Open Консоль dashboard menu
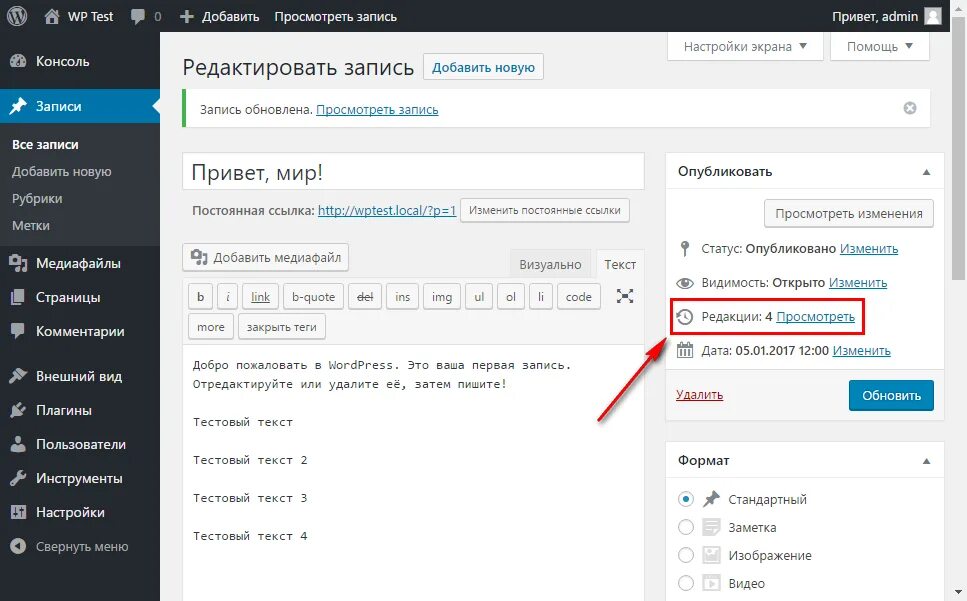Image resolution: width=967 pixels, height=601 pixels. 80,61
